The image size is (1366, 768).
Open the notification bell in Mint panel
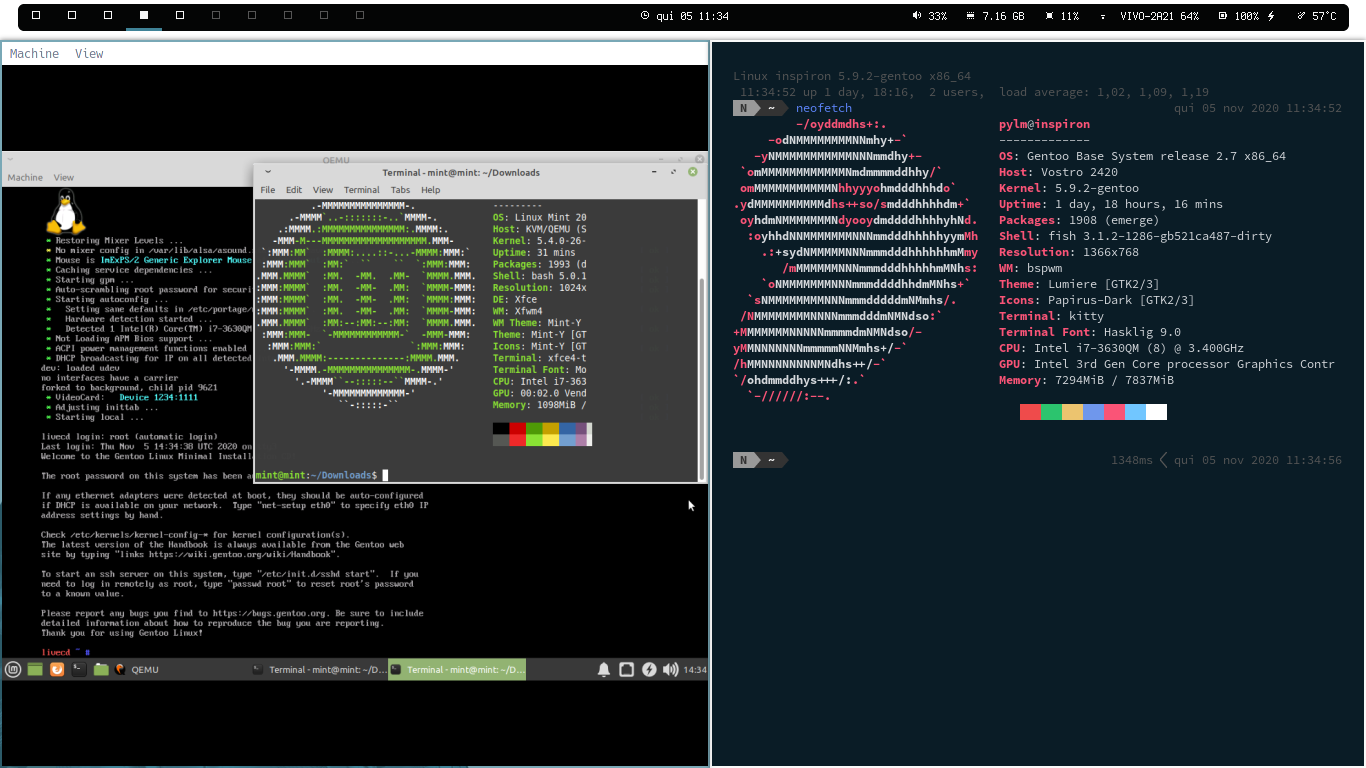[x=604, y=670]
